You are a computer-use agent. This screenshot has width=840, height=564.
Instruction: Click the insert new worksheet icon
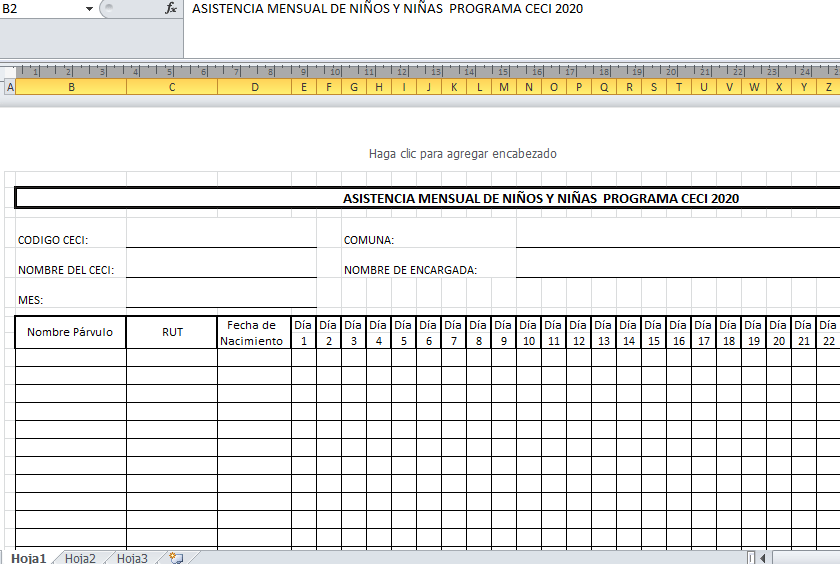pos(177,558)
